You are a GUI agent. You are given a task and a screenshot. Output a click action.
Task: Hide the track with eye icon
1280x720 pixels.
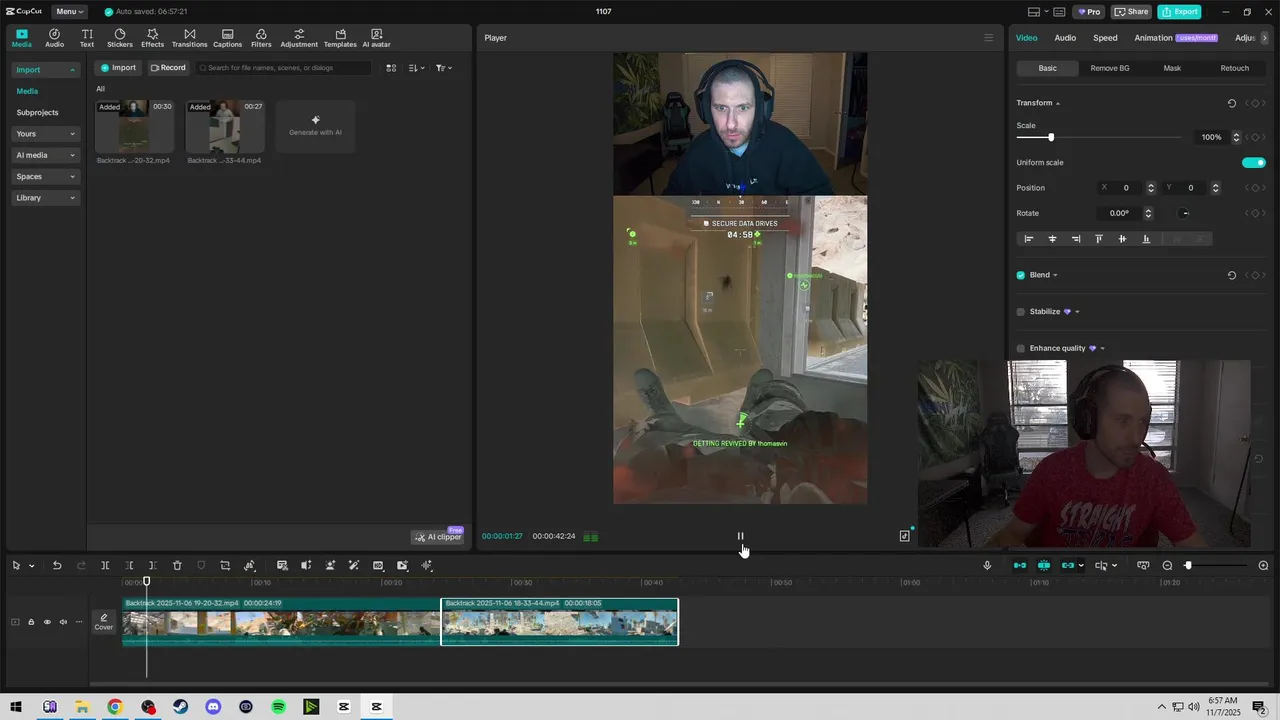47,622
